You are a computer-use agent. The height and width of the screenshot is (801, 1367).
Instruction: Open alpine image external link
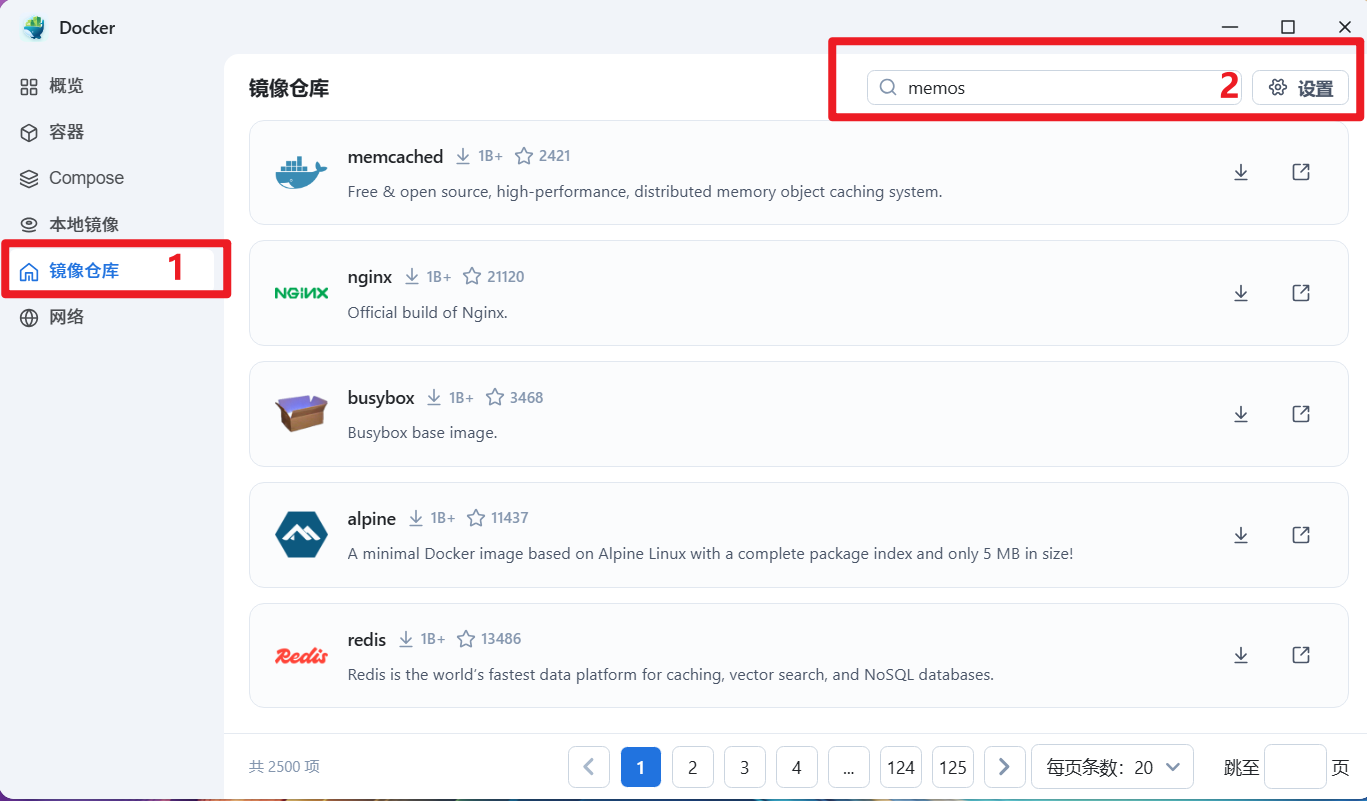[x=1301, y=535]
